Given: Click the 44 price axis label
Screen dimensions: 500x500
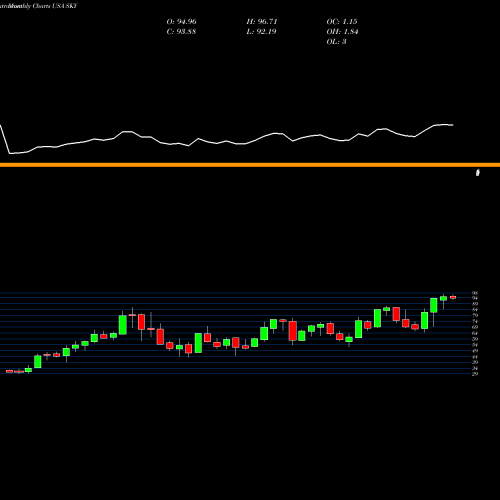Looking at the screenshot, I should [475, 356].
